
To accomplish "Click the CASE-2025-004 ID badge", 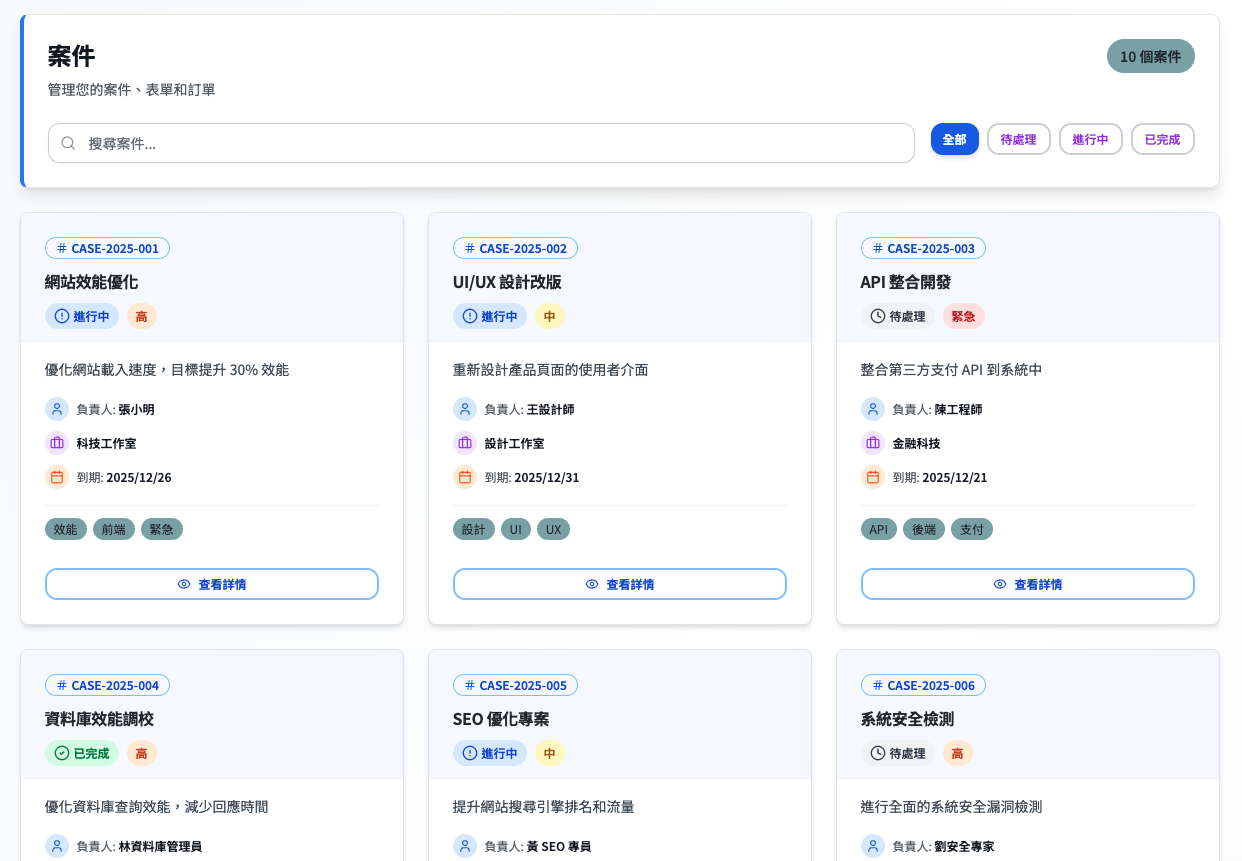I will 107,685.
